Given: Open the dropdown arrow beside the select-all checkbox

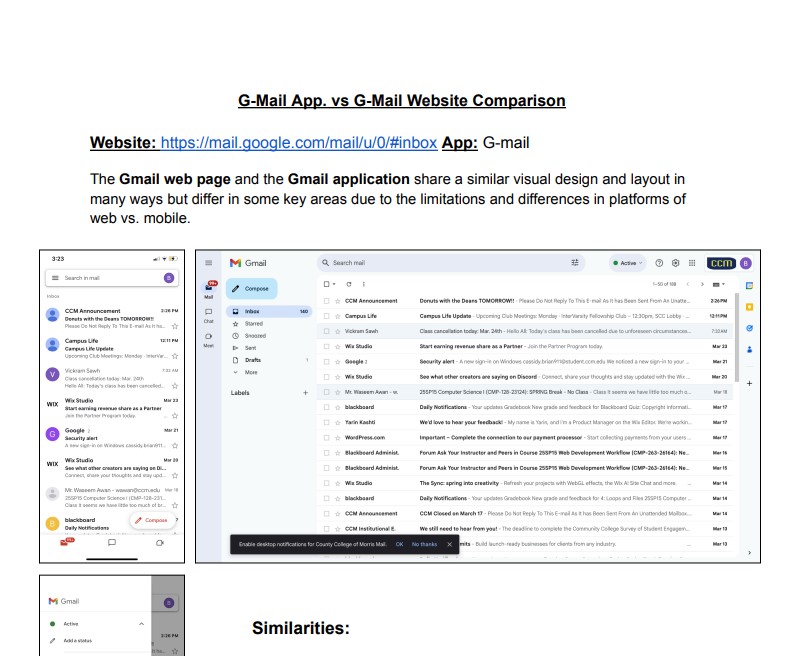Looking at the screenshot, I should pos(334,284).
